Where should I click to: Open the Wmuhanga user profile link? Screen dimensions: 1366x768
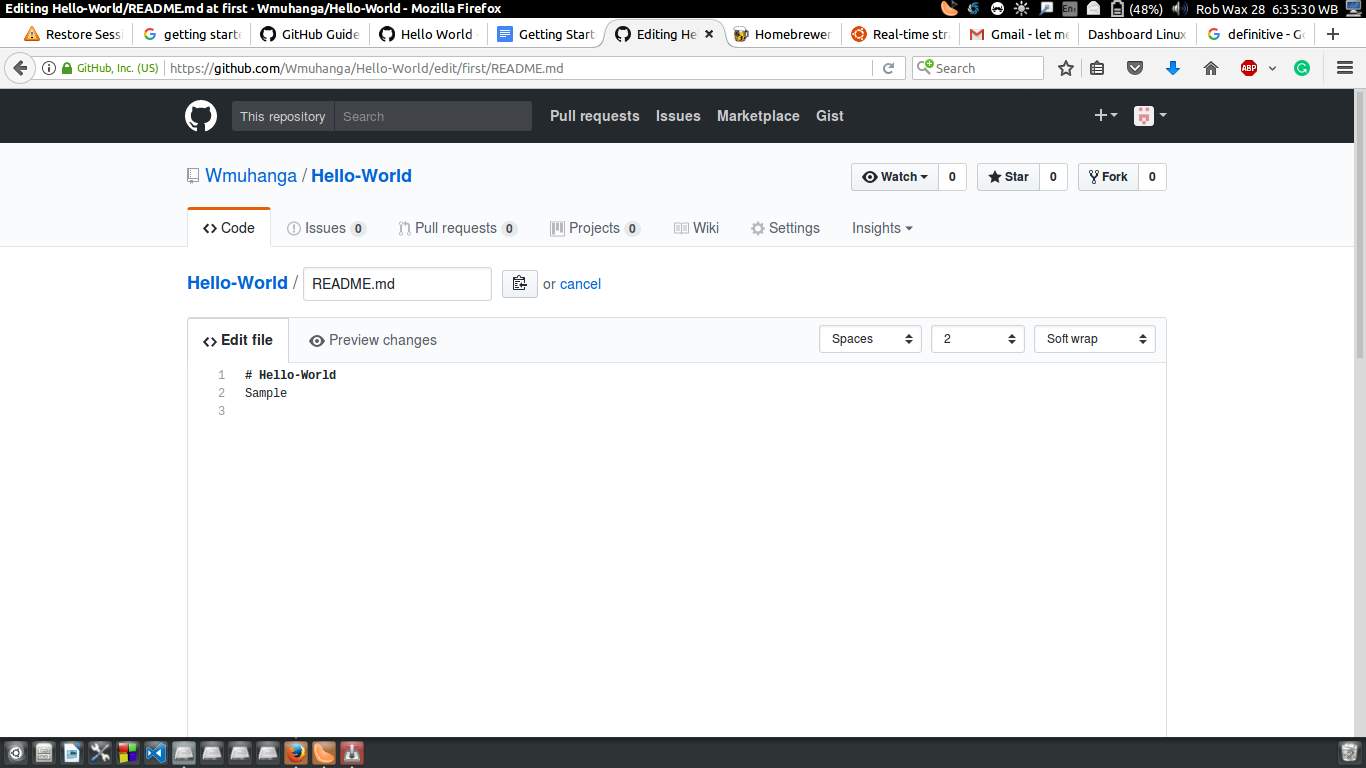(x=250, y=175)
